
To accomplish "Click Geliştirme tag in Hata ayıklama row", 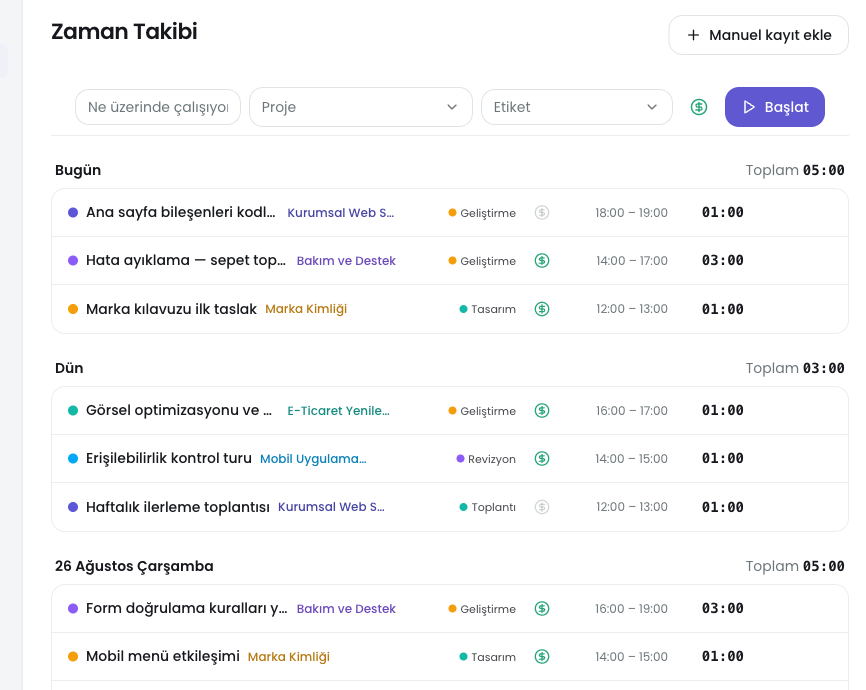I will coord(482,261).
